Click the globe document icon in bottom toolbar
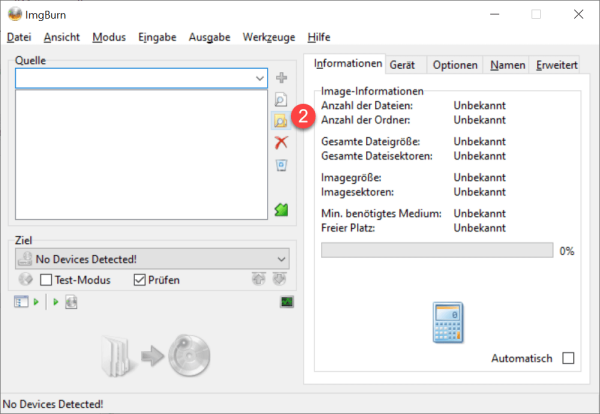The height and width of the screenshot is (414, 600). point(71,302)
